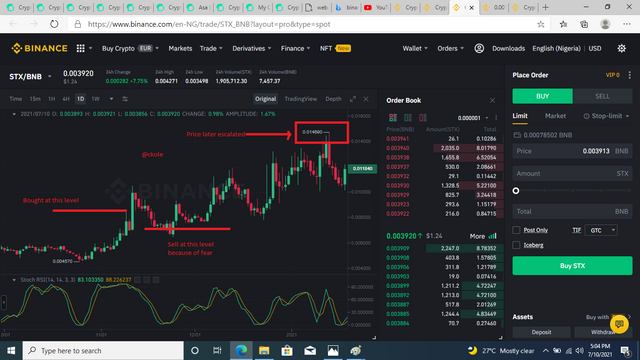
Task: Close the Order Book panel
Action: (492, 100)
